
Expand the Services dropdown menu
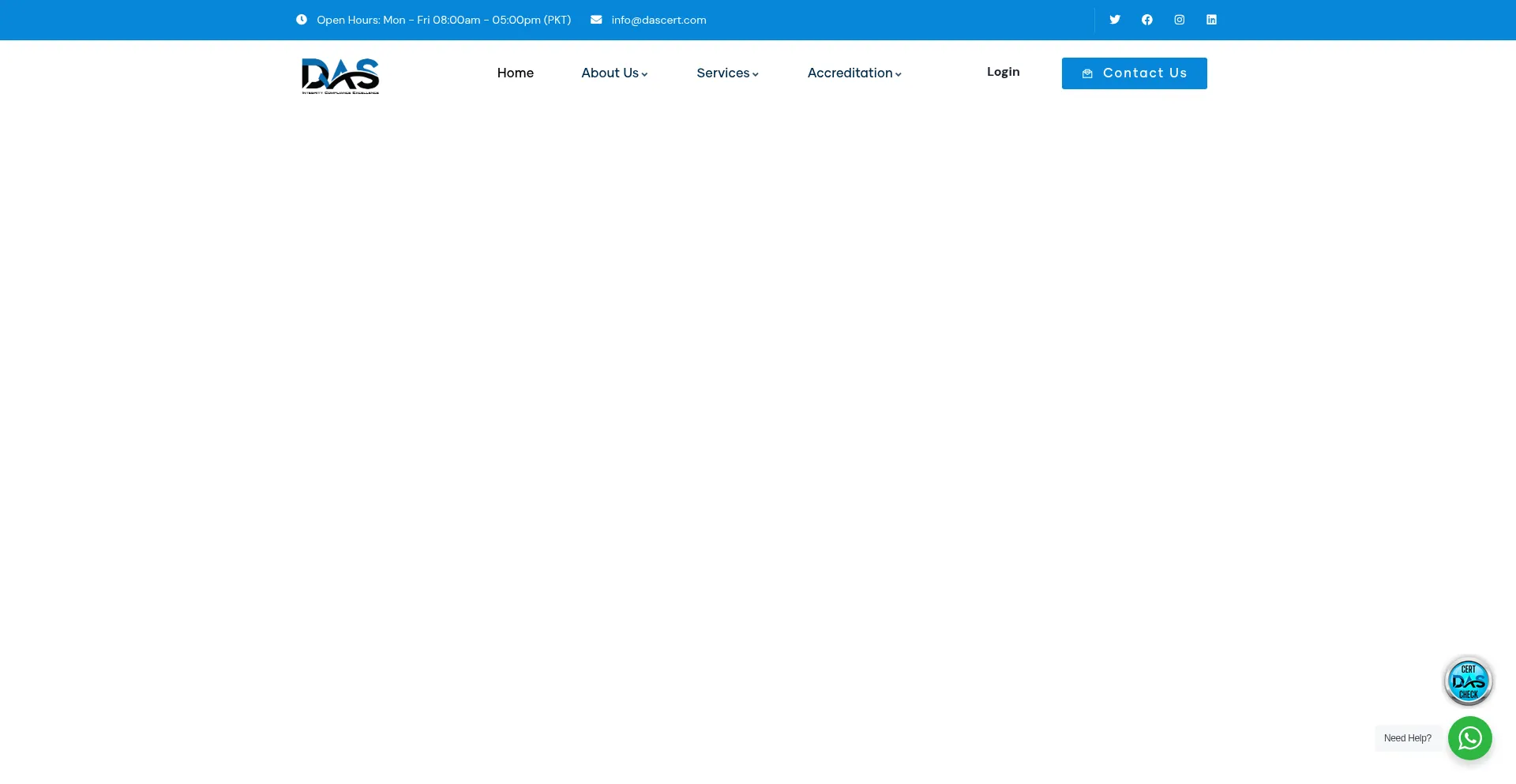727,73
